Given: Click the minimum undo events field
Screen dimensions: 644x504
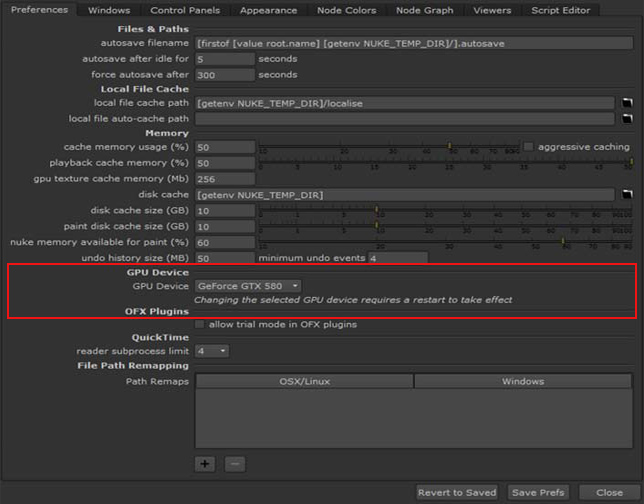Looking at the screenshot, I should click(x=398, y=258).
